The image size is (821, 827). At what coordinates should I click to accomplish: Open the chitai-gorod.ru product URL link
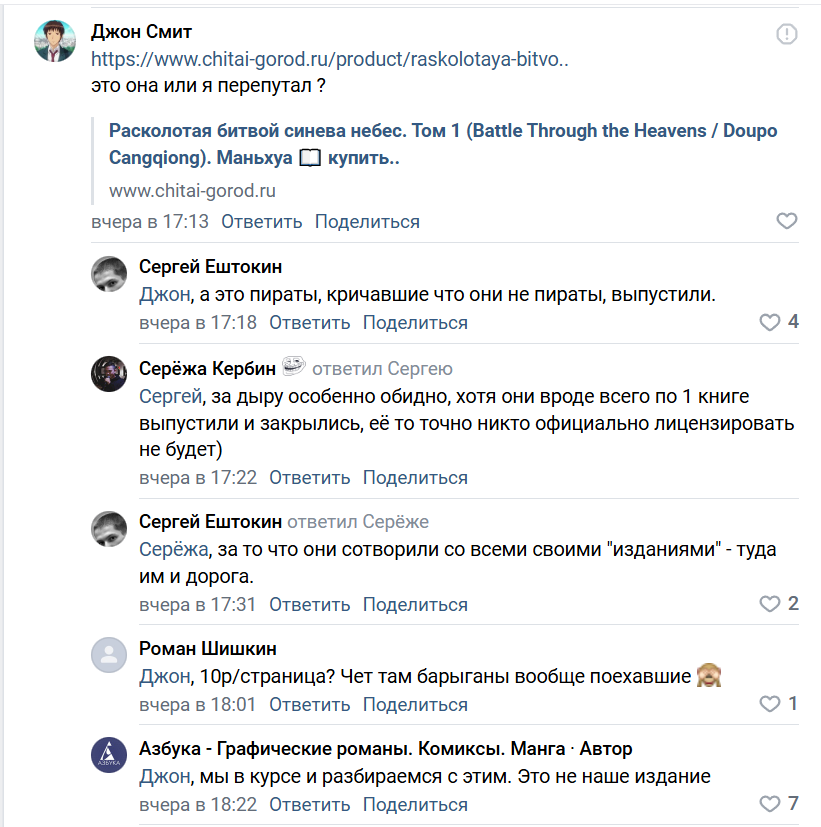330,59
